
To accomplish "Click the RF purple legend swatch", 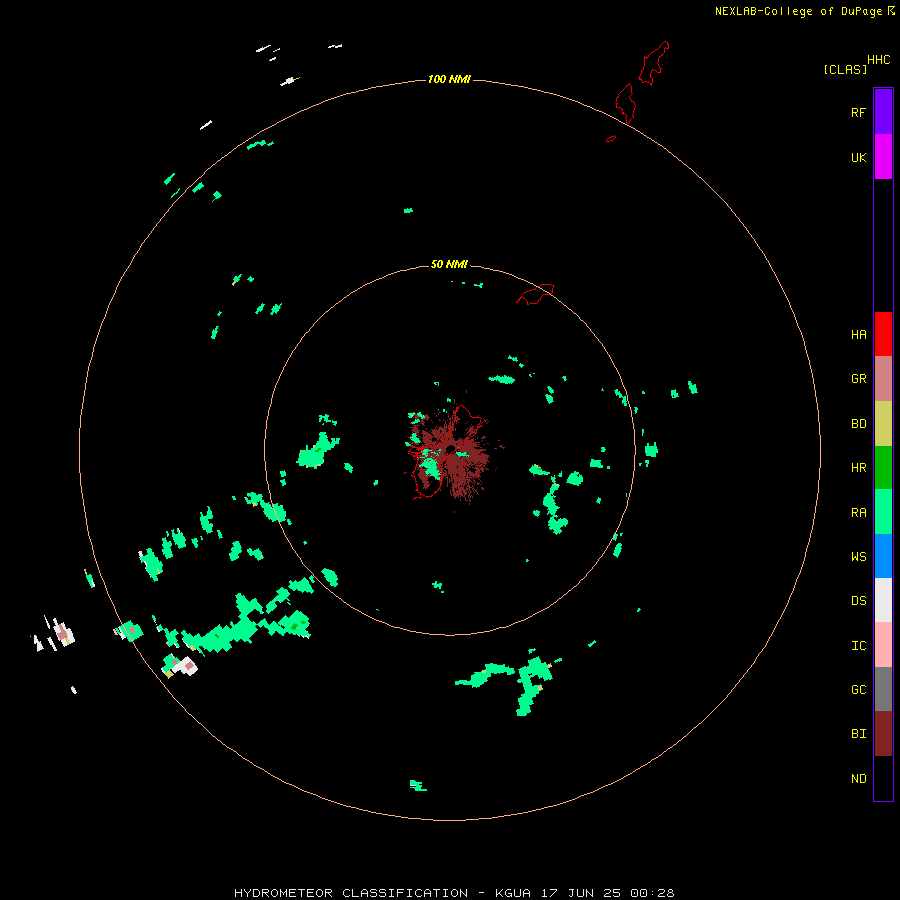I will click(x=883, y=112).
